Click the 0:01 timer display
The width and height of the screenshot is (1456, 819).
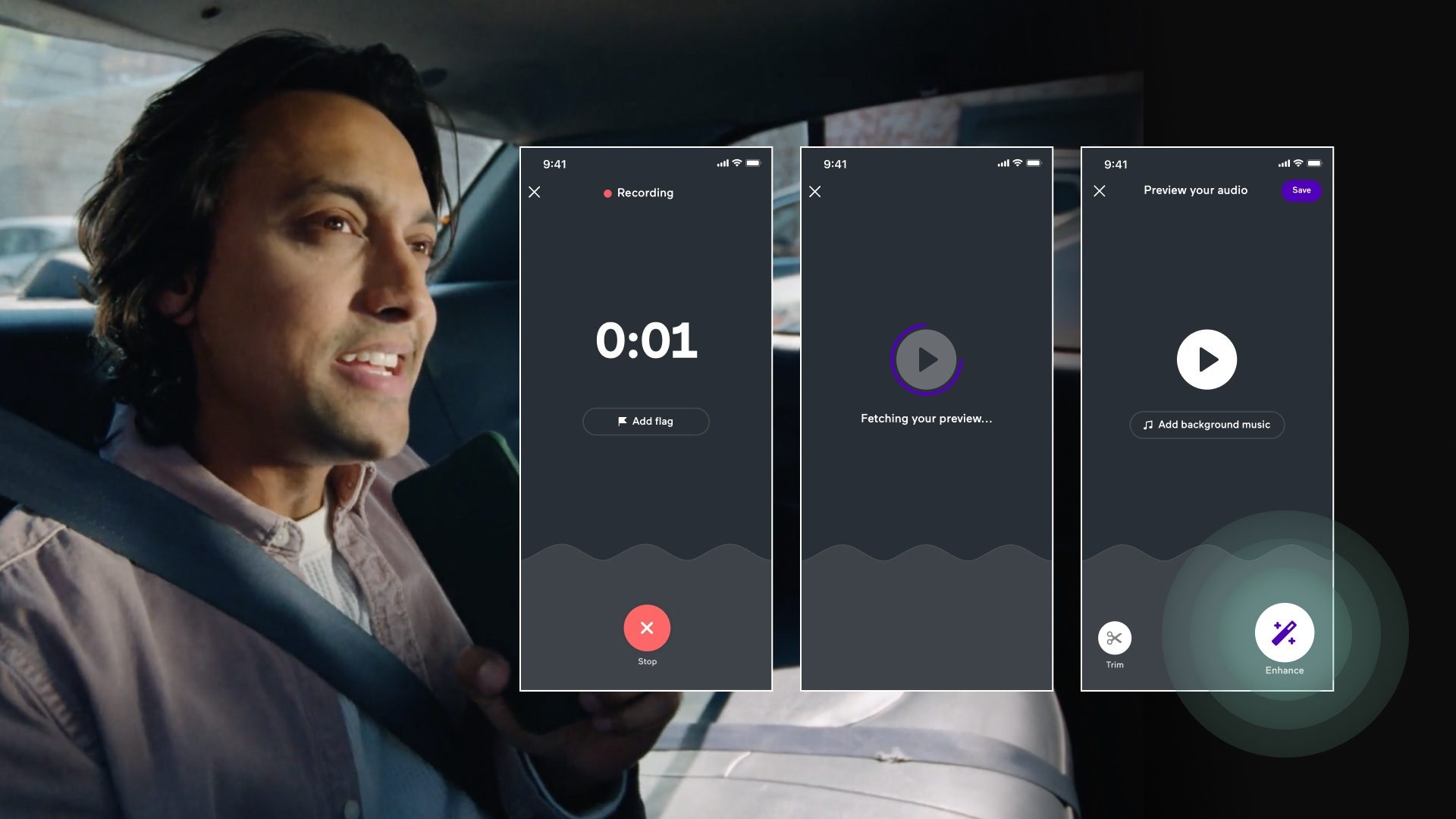pyautogui.click(x=646, y=340)
